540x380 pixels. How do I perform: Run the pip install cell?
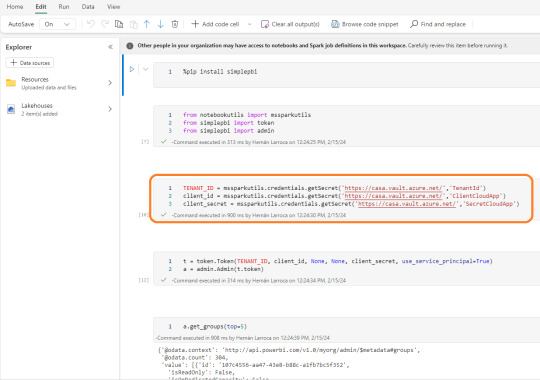click(x=132, y=69)
